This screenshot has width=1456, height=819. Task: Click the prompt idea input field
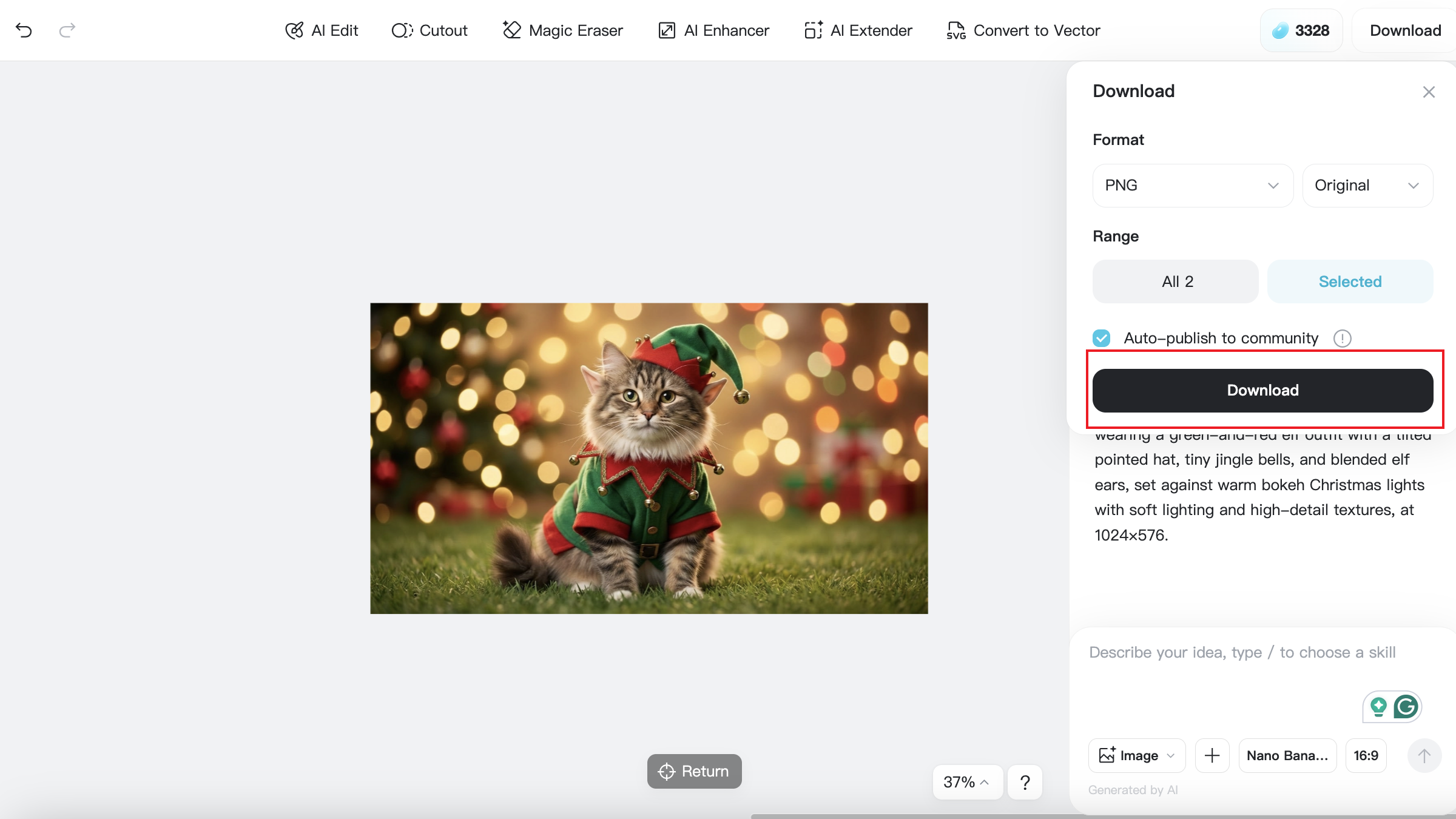(1242, 653)
